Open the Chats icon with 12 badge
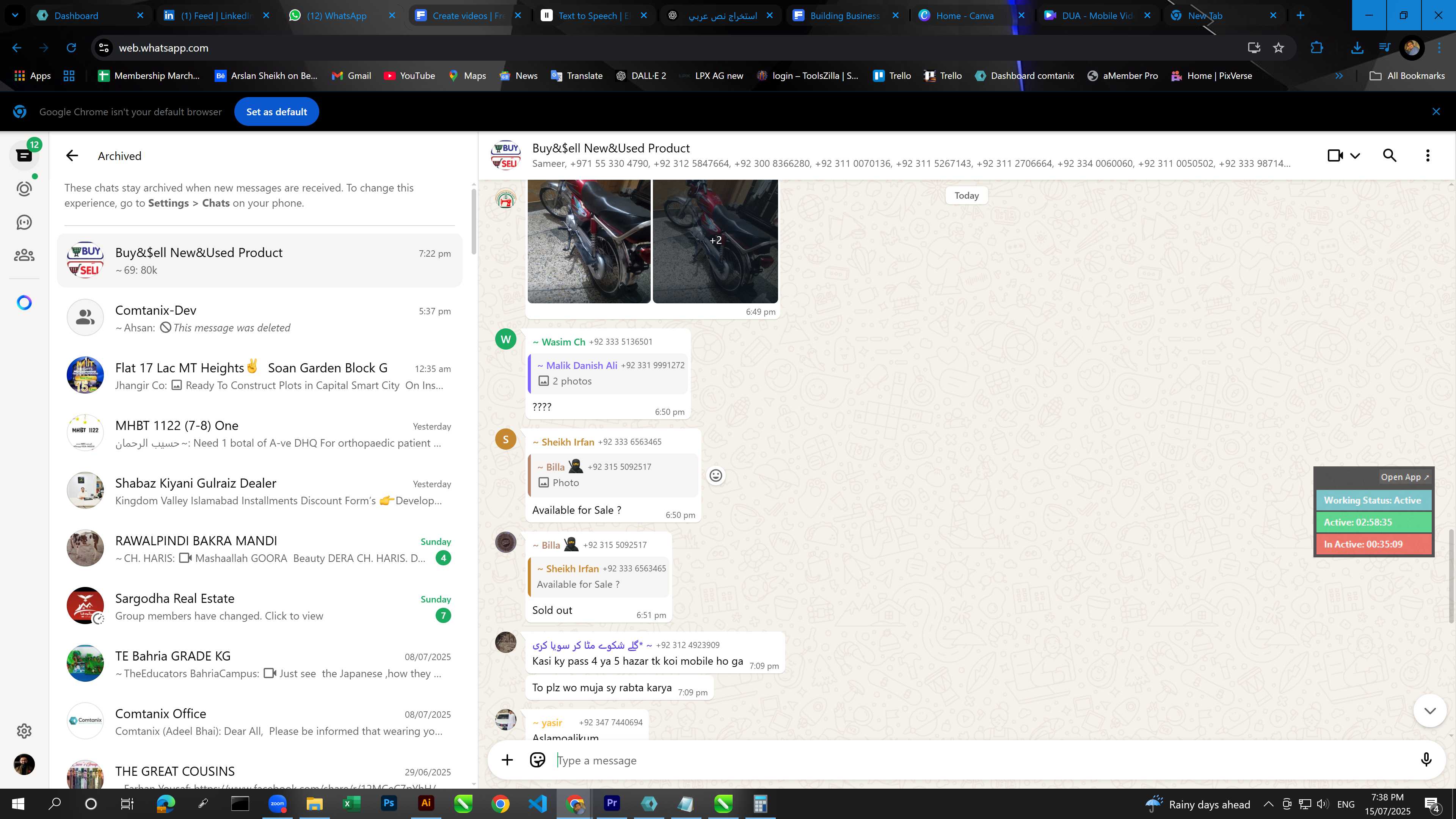1456x819 pixels. (x=24, y=155)
